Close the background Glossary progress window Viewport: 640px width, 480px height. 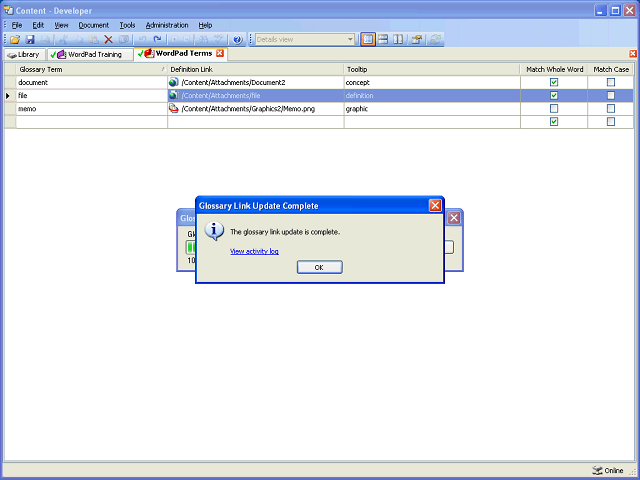(454, 218)
